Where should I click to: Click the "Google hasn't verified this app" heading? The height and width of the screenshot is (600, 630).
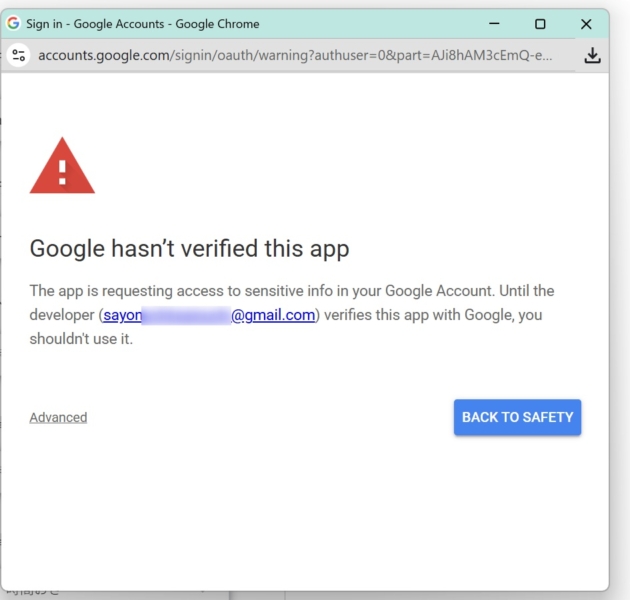pos(189,248)
